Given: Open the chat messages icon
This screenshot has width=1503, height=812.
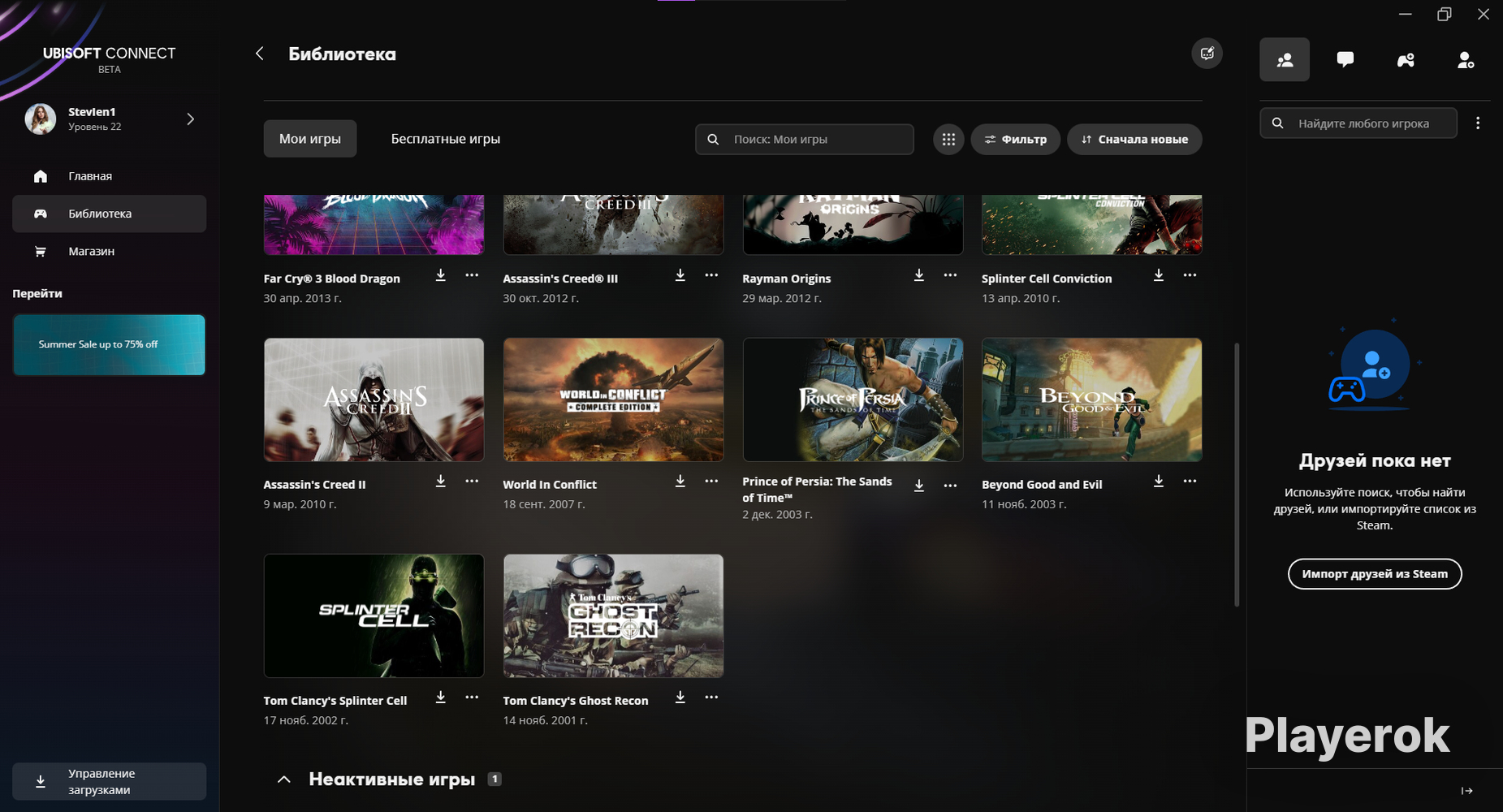Looking at the screenshot, I should pos(1345,59).
